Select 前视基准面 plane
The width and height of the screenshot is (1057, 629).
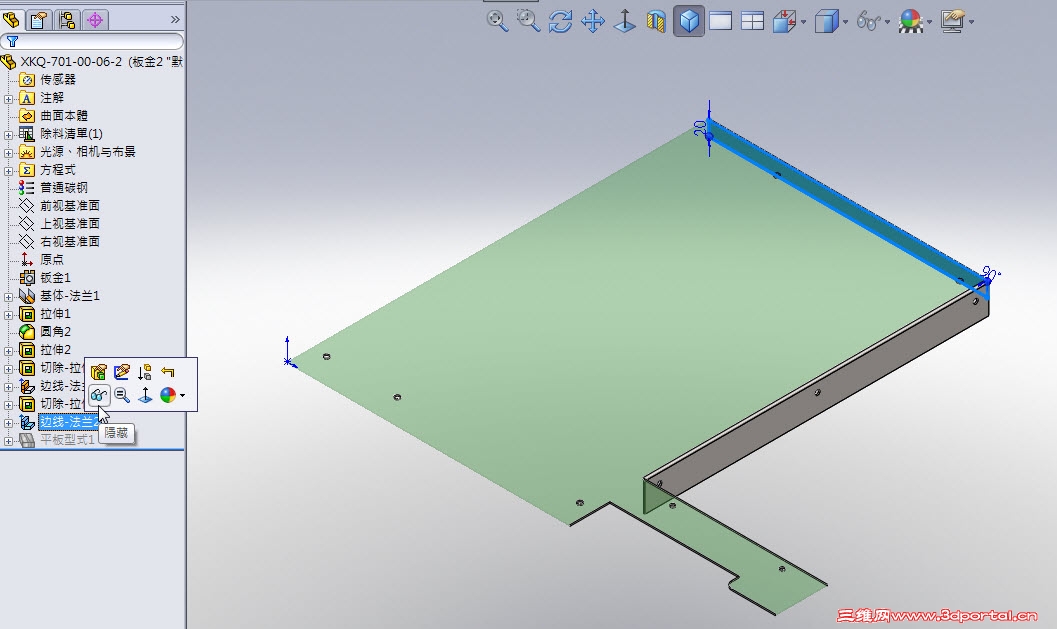[x=70, y=206]
